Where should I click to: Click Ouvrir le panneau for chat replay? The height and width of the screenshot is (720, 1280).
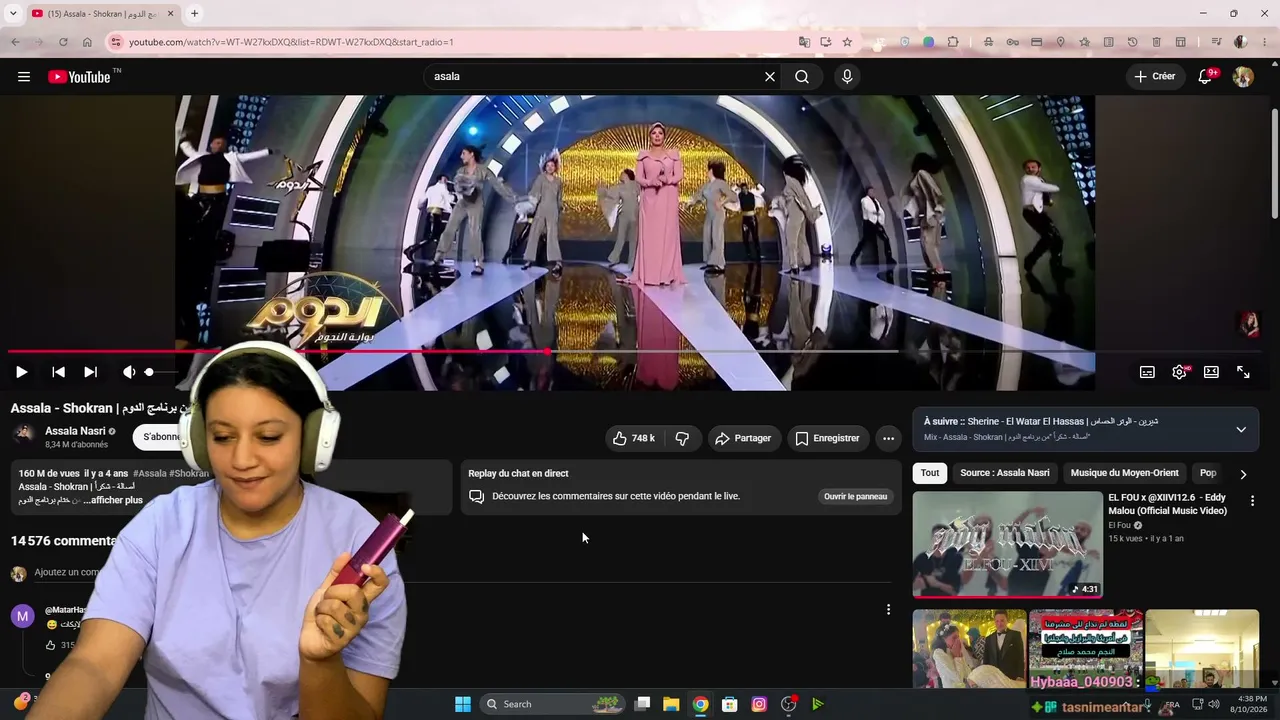[x=855, y=496]
